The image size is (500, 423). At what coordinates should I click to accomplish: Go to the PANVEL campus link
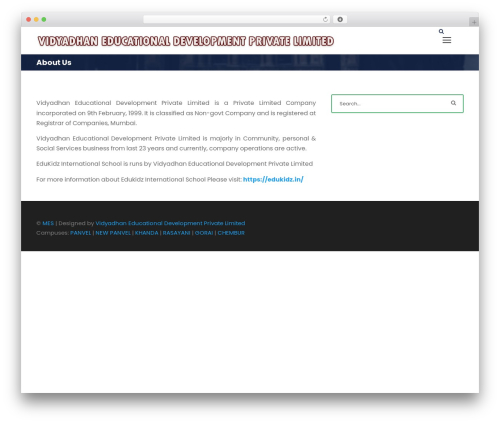point(81,233)
